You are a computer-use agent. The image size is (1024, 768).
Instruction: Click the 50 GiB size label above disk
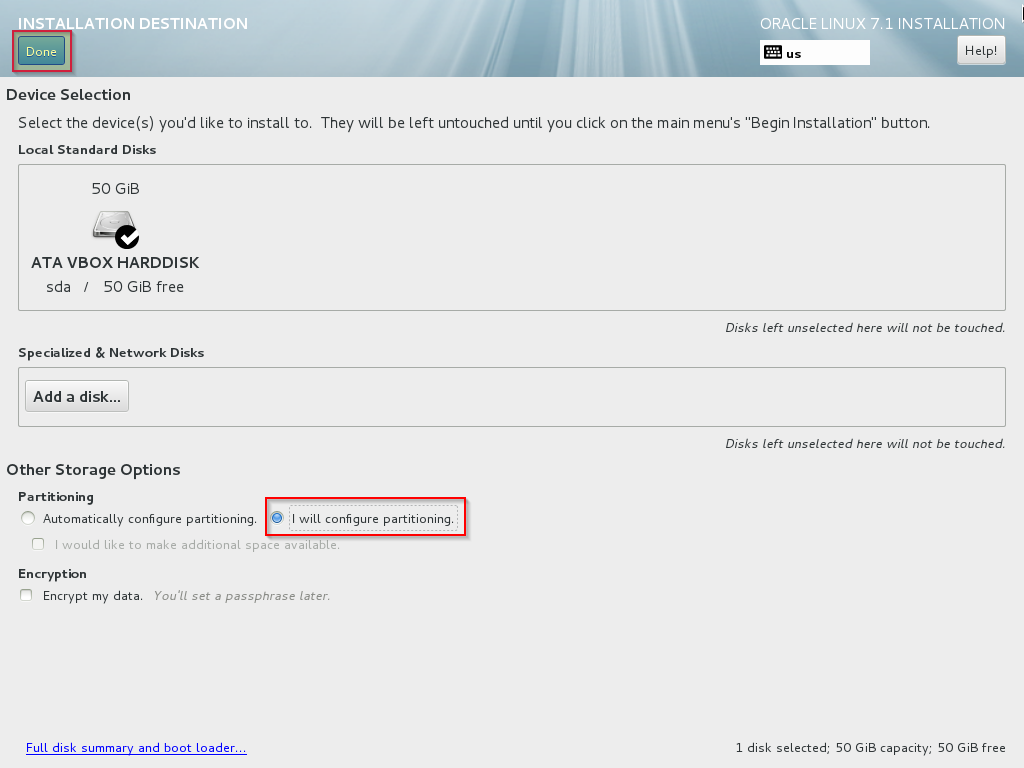[116, 189]
